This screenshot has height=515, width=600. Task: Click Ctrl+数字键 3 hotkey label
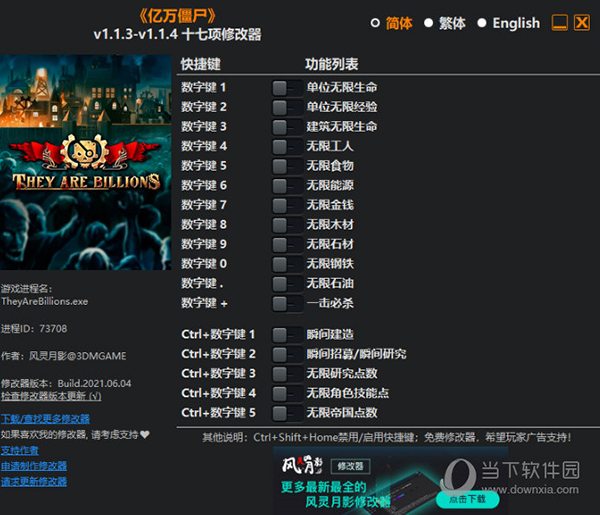click(218, 374)
